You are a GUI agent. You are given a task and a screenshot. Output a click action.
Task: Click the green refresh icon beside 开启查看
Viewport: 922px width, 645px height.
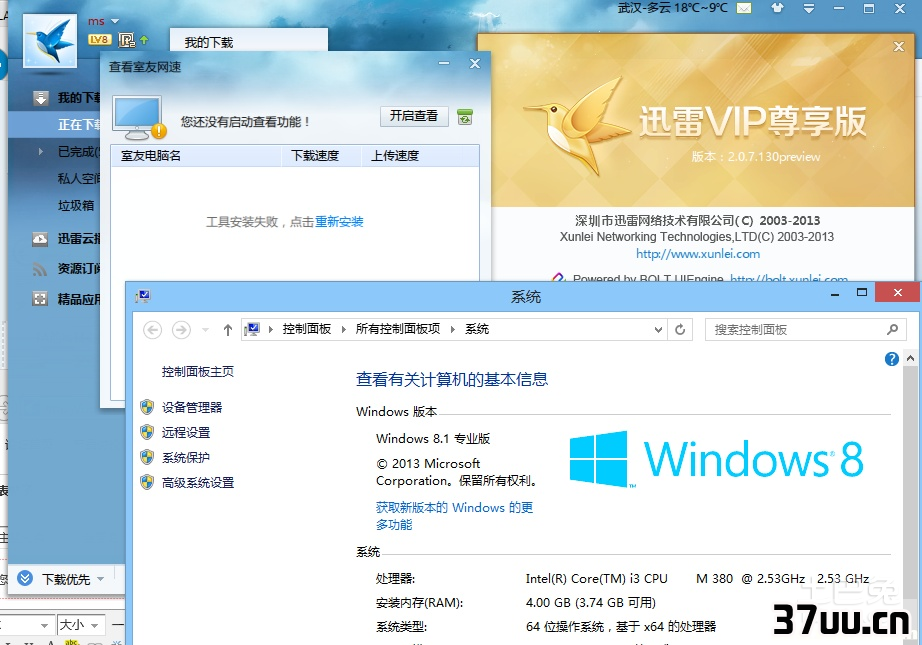point(465,116)
